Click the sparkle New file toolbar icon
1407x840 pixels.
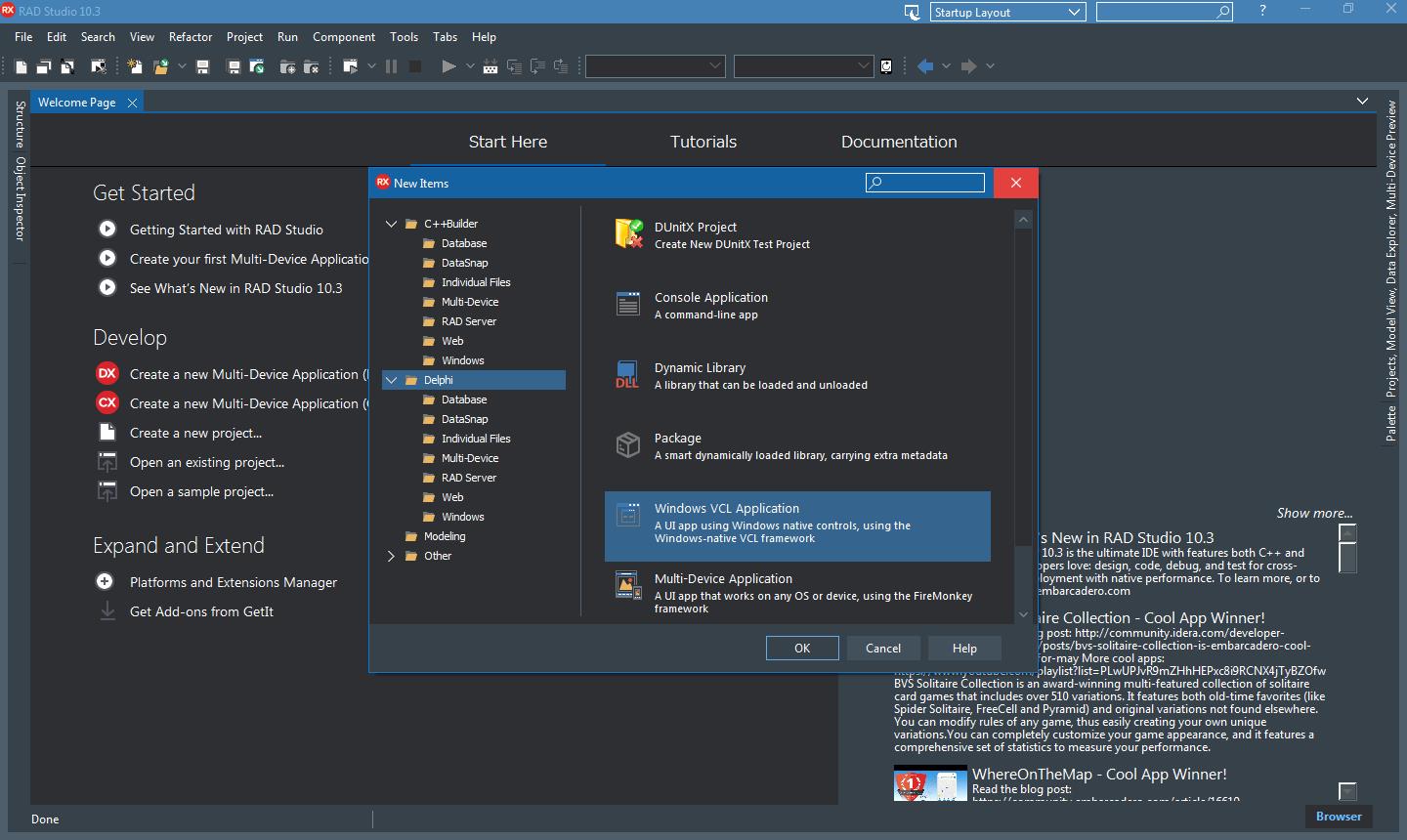coord(135,66)
